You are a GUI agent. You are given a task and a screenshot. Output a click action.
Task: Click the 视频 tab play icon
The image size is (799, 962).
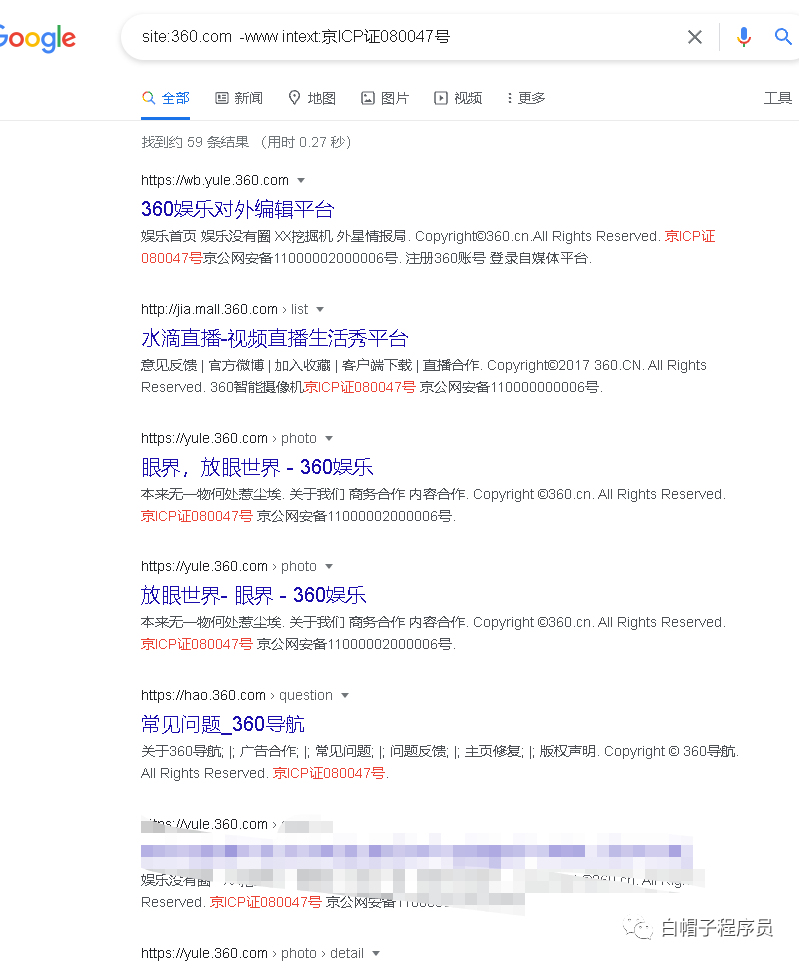click(441, 98)
